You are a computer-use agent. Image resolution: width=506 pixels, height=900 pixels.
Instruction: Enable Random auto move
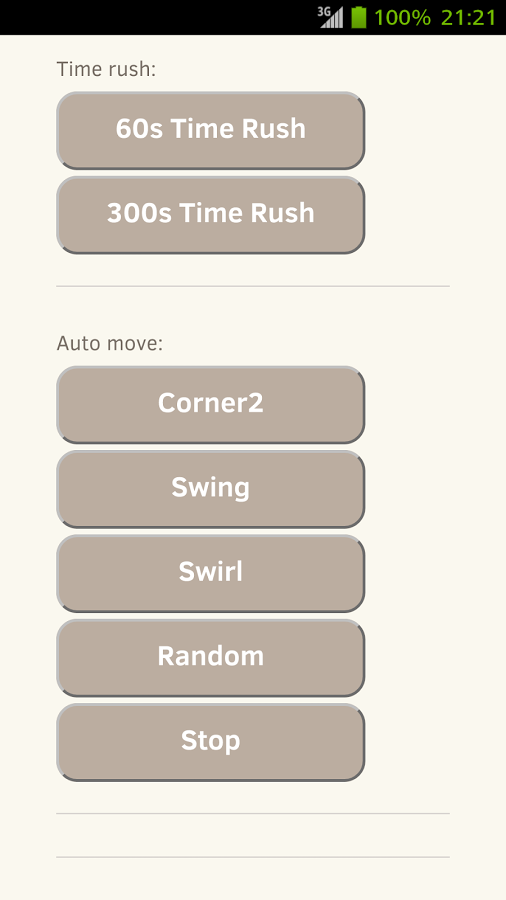(211, 658)
